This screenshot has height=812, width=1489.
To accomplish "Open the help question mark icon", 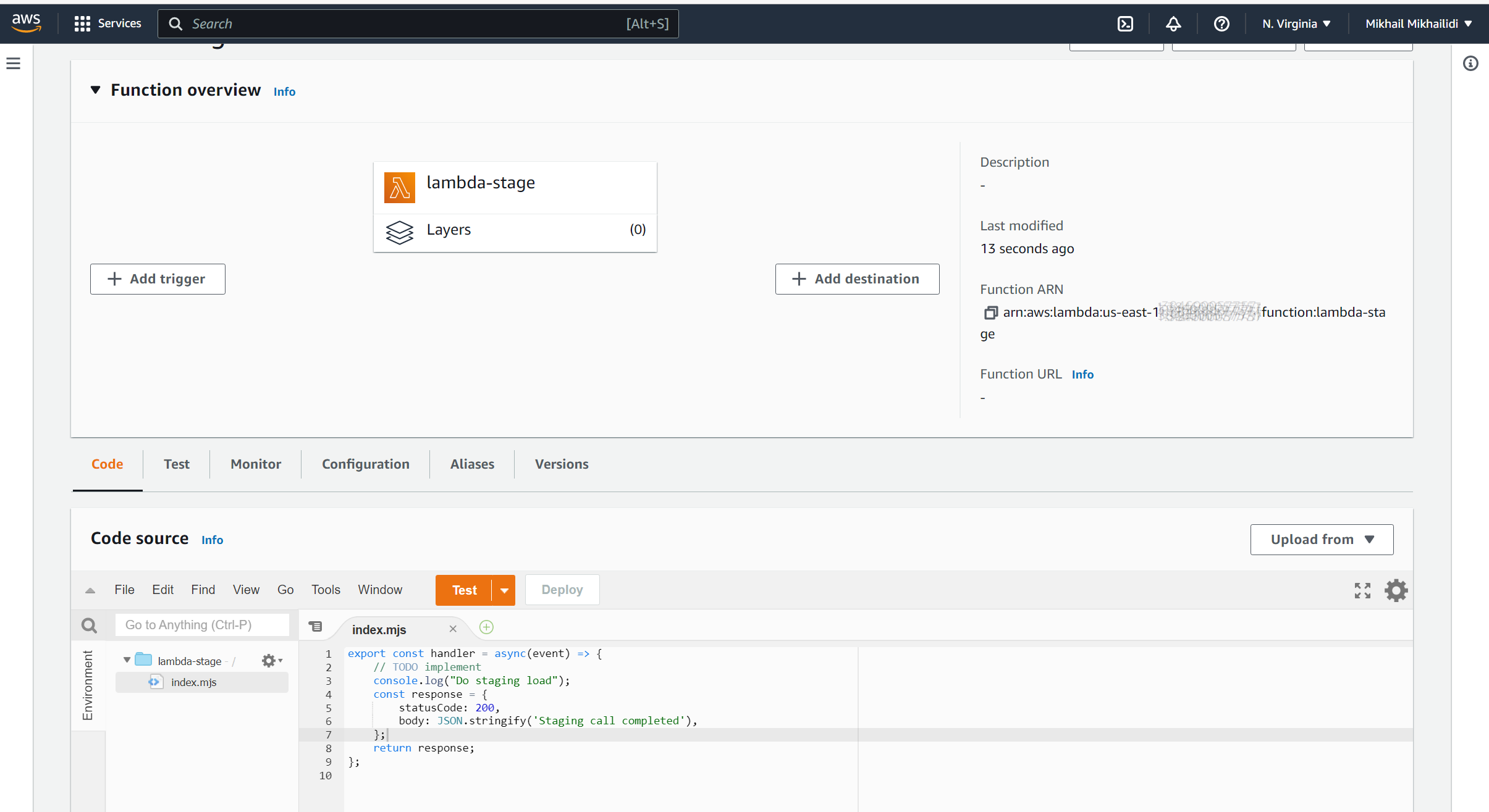I will tap(1221, 23).
